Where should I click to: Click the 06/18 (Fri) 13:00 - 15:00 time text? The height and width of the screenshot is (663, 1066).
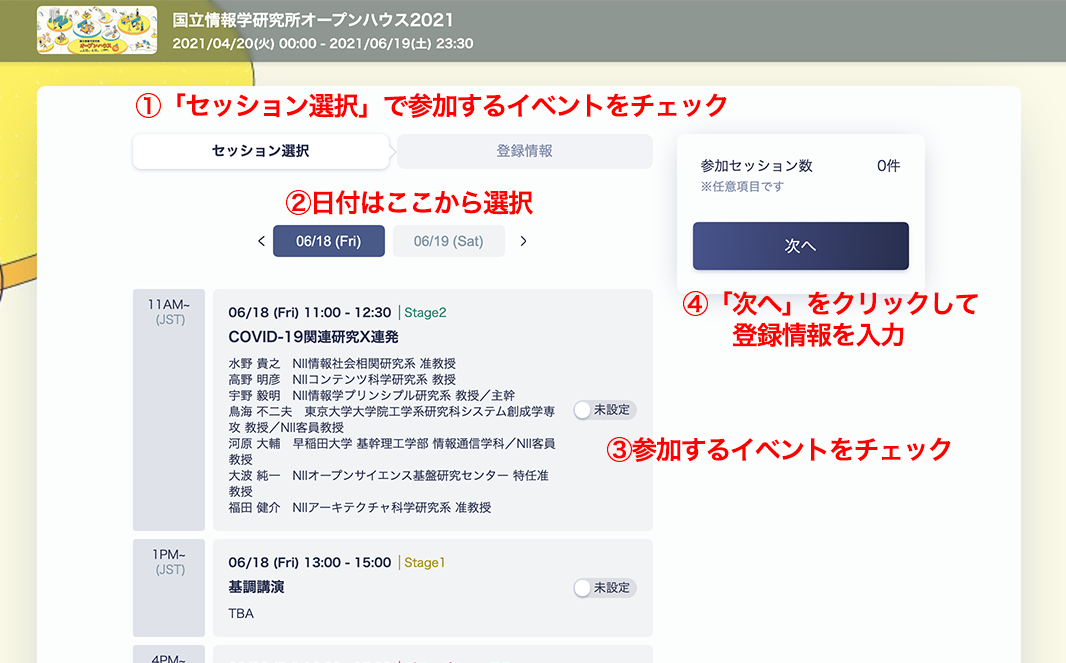click(310, 563)
